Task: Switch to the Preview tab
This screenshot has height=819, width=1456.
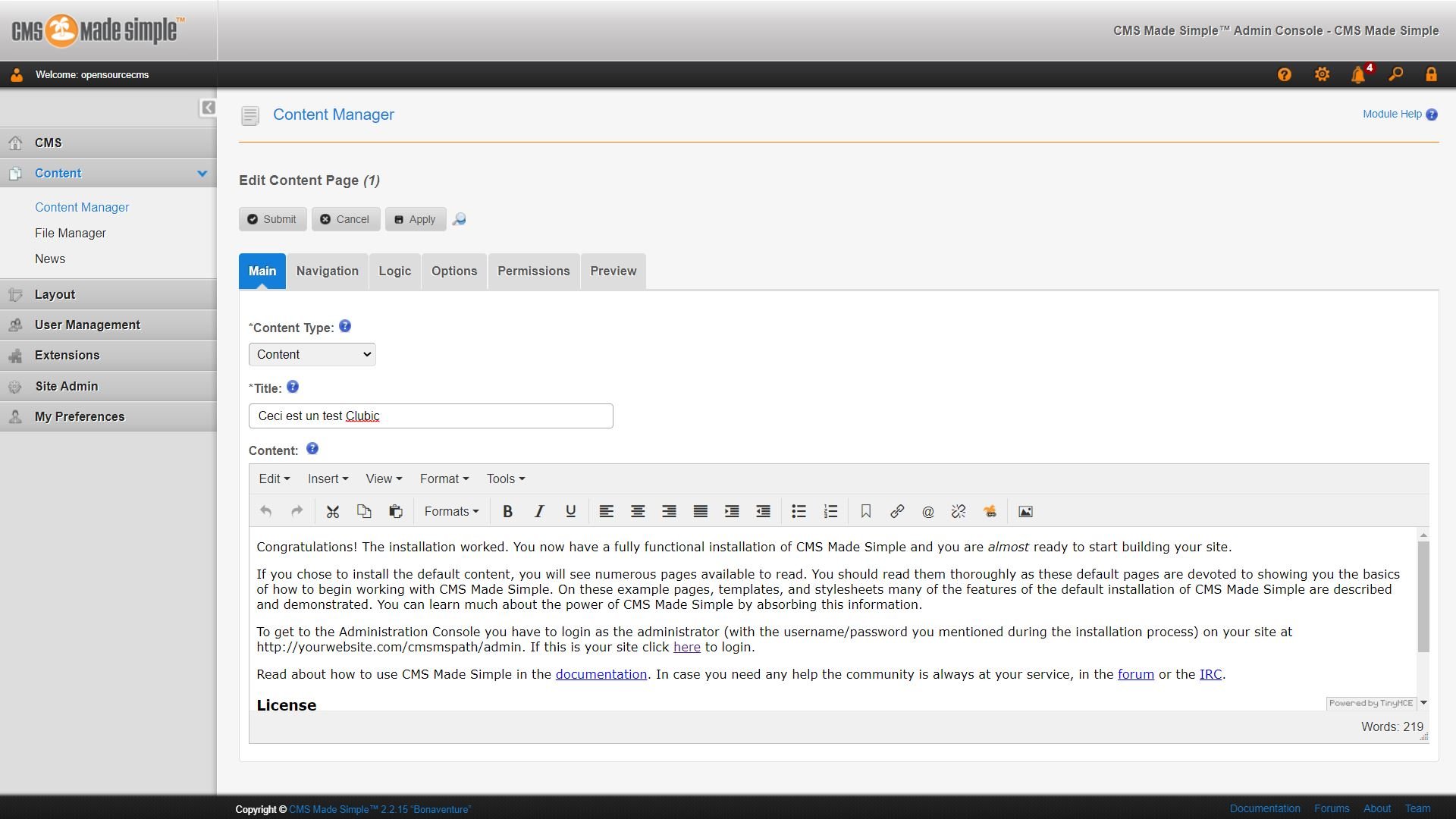Action: point(613,271)
